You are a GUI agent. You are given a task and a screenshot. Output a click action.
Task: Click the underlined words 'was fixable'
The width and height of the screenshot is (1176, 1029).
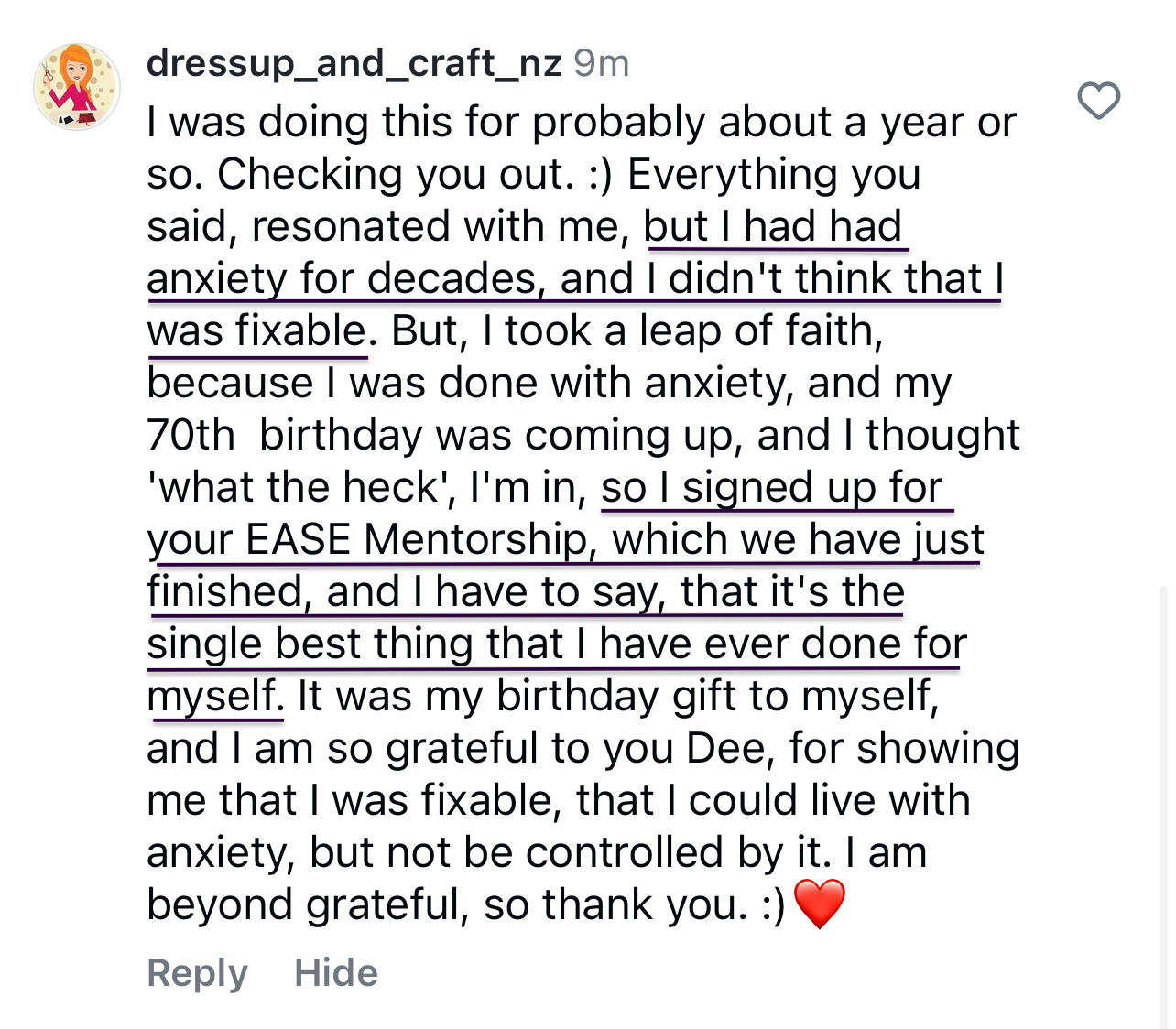(x=256, y=330)
